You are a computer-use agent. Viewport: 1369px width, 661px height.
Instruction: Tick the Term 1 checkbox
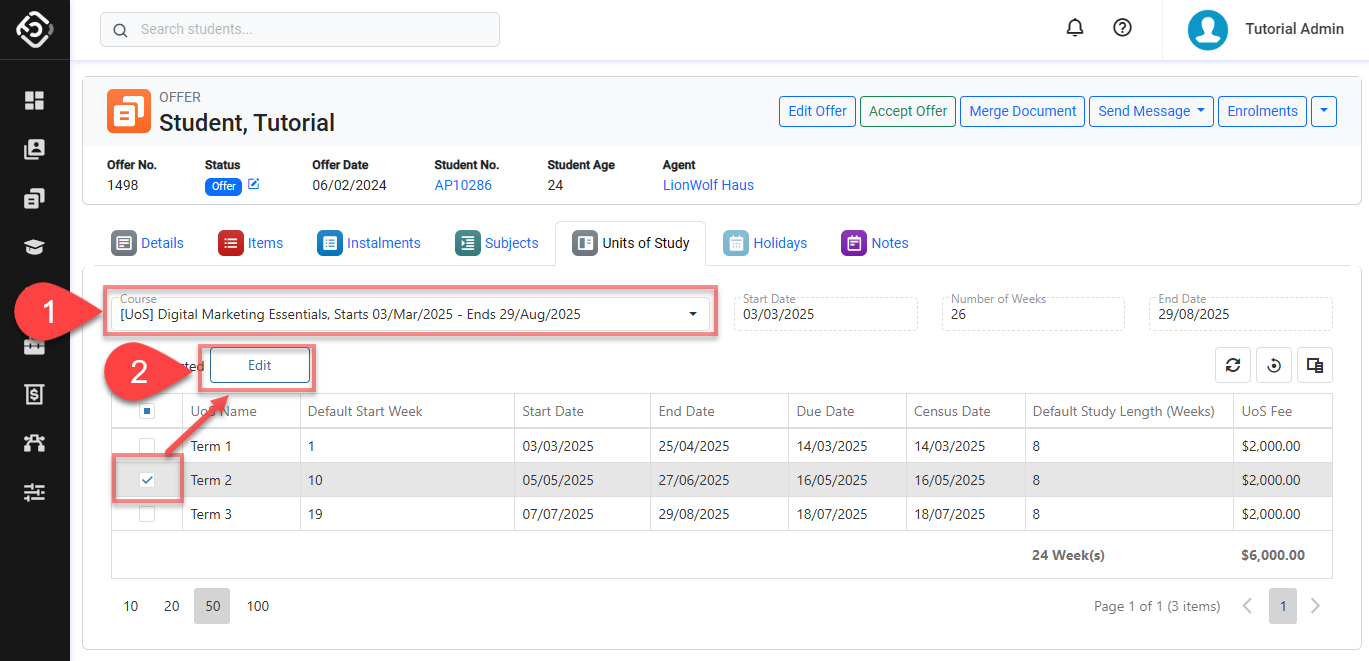(x=147, y=446)
